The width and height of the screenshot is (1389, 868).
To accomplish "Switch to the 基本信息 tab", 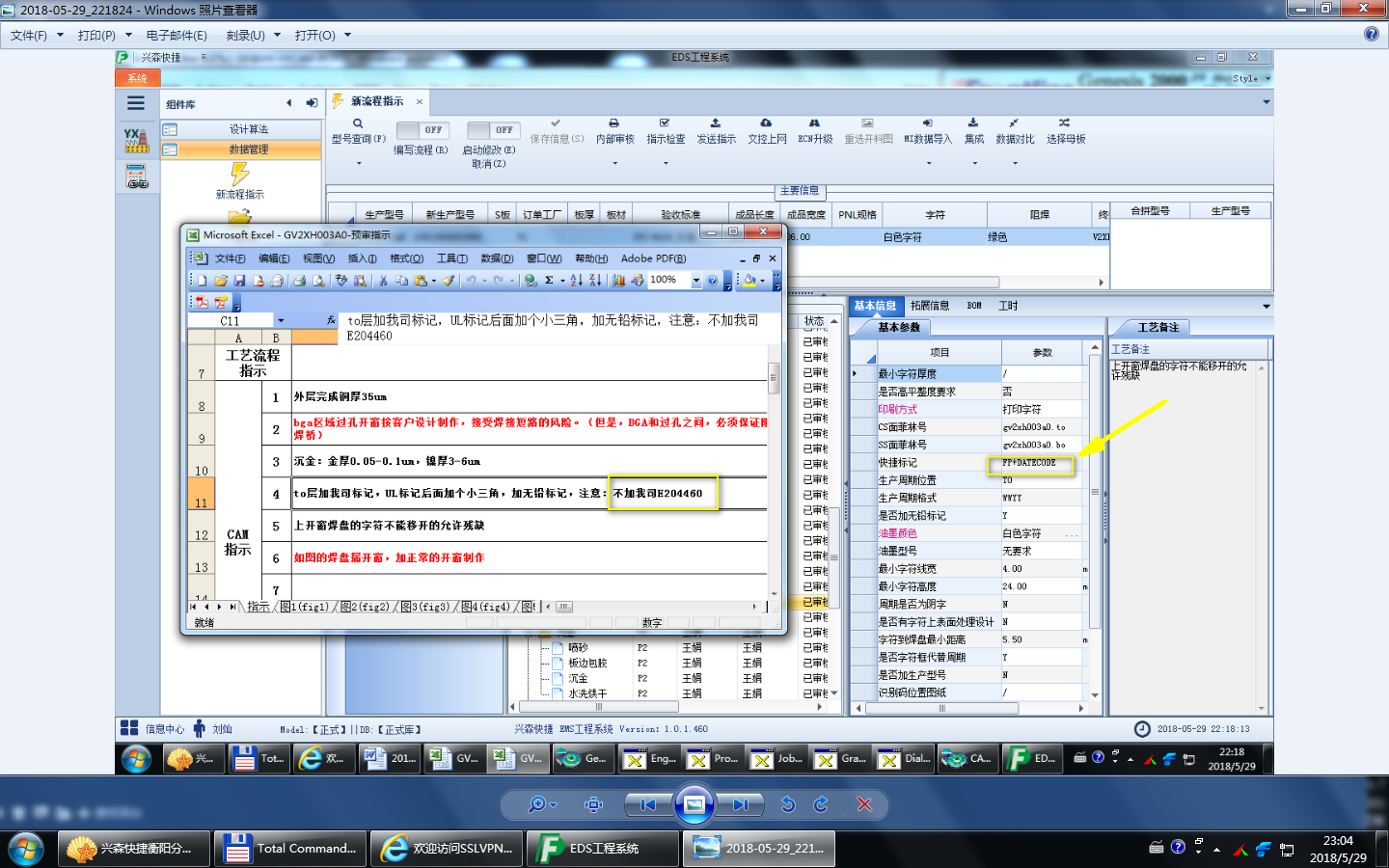I will point(875,306).
